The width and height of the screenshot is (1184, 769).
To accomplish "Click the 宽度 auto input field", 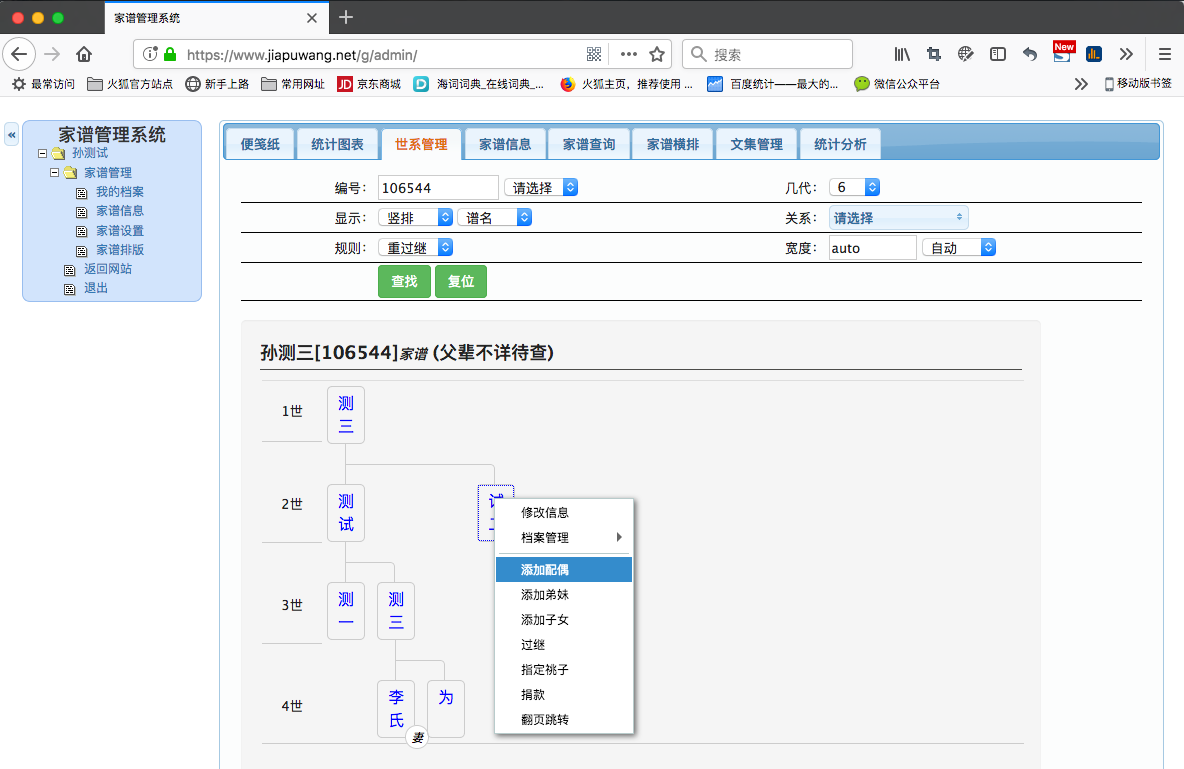I will click(x=872, y=248).
